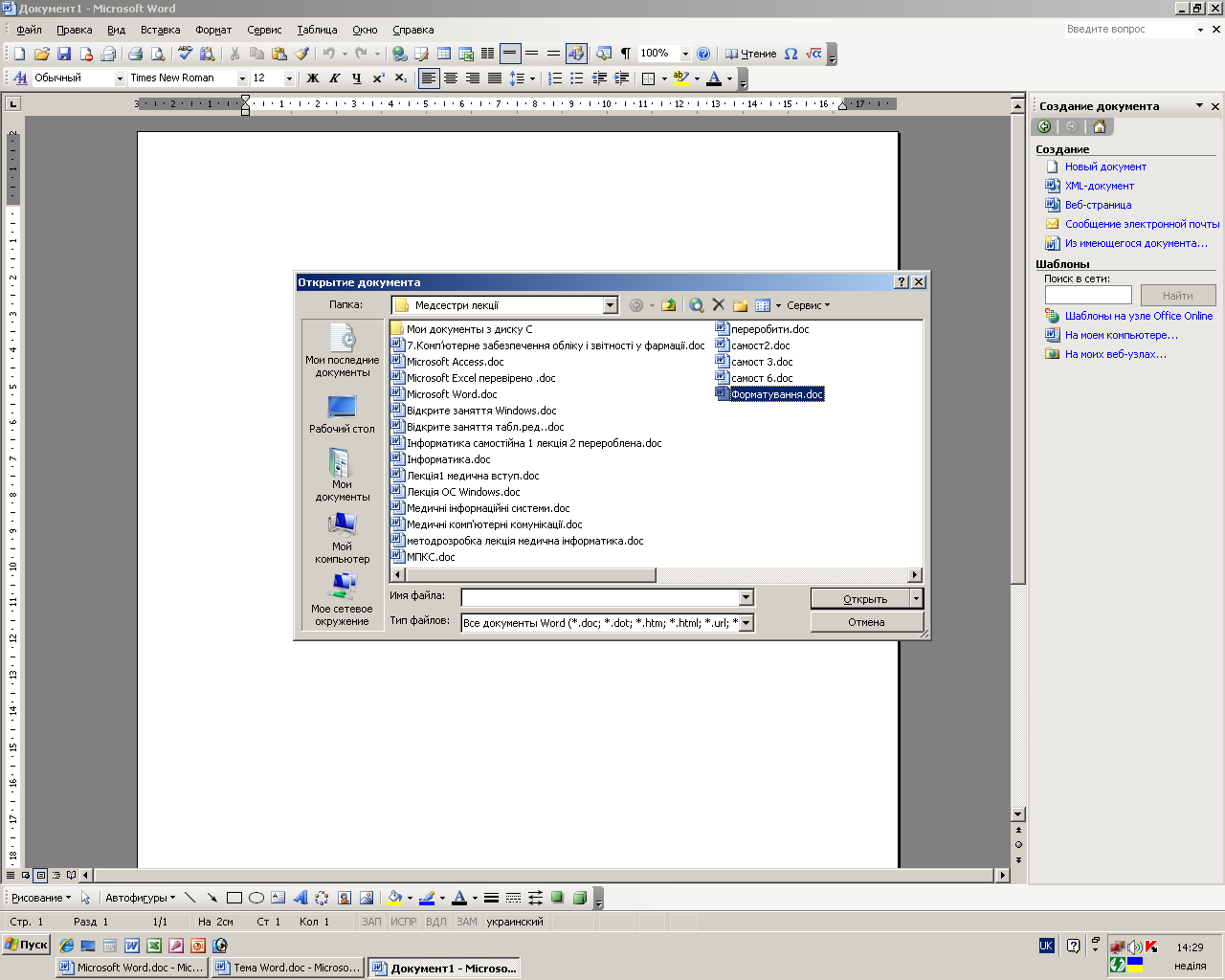1225x980 pixels.
Task: Click the equation editor square-root icon
Action: tap(813, 54)
